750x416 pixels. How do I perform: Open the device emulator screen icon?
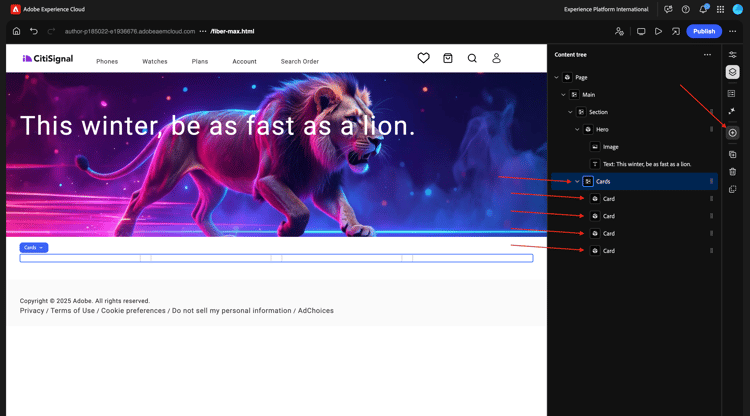pos(641,31)
